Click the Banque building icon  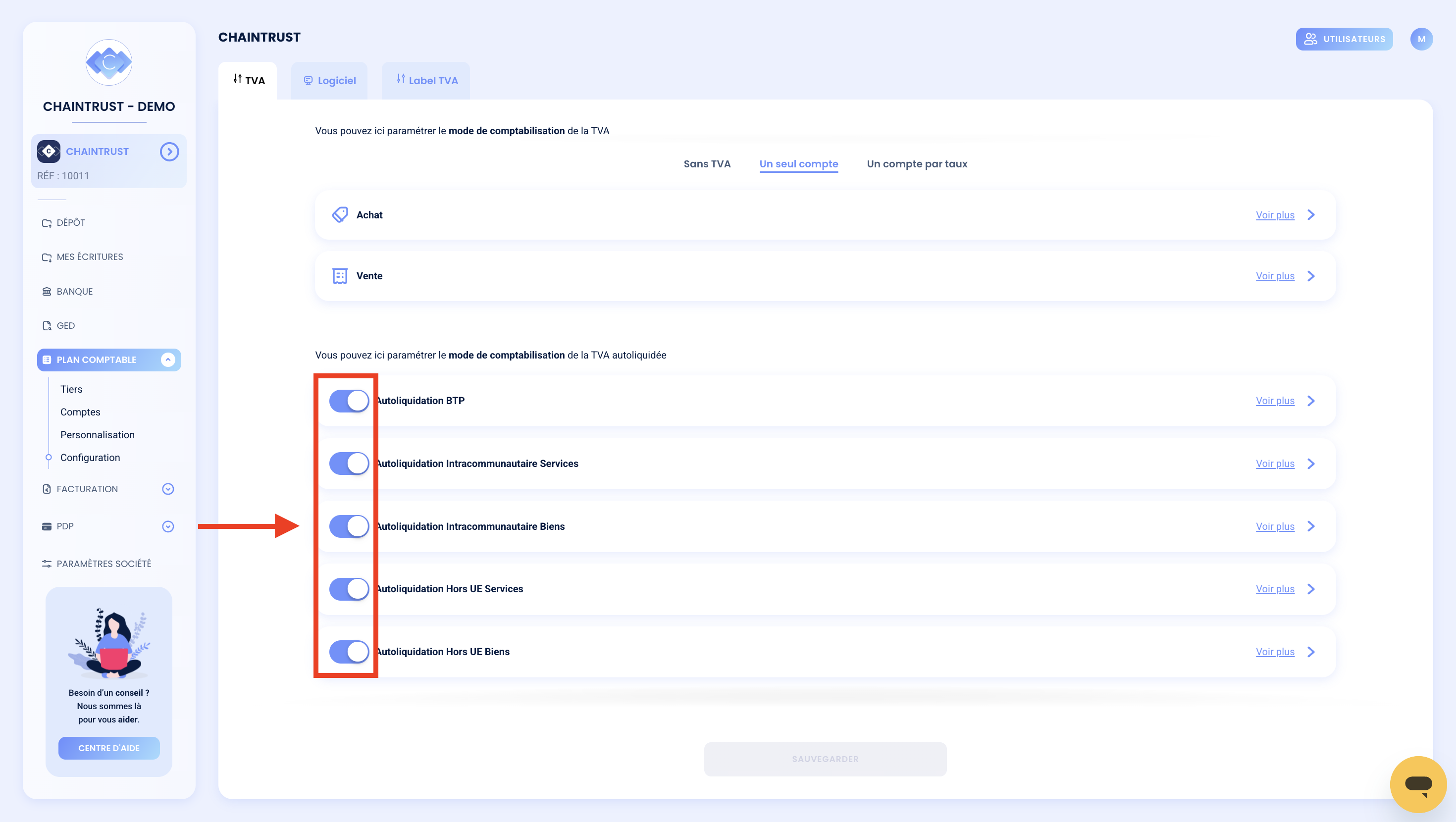[x=47, y=292]
